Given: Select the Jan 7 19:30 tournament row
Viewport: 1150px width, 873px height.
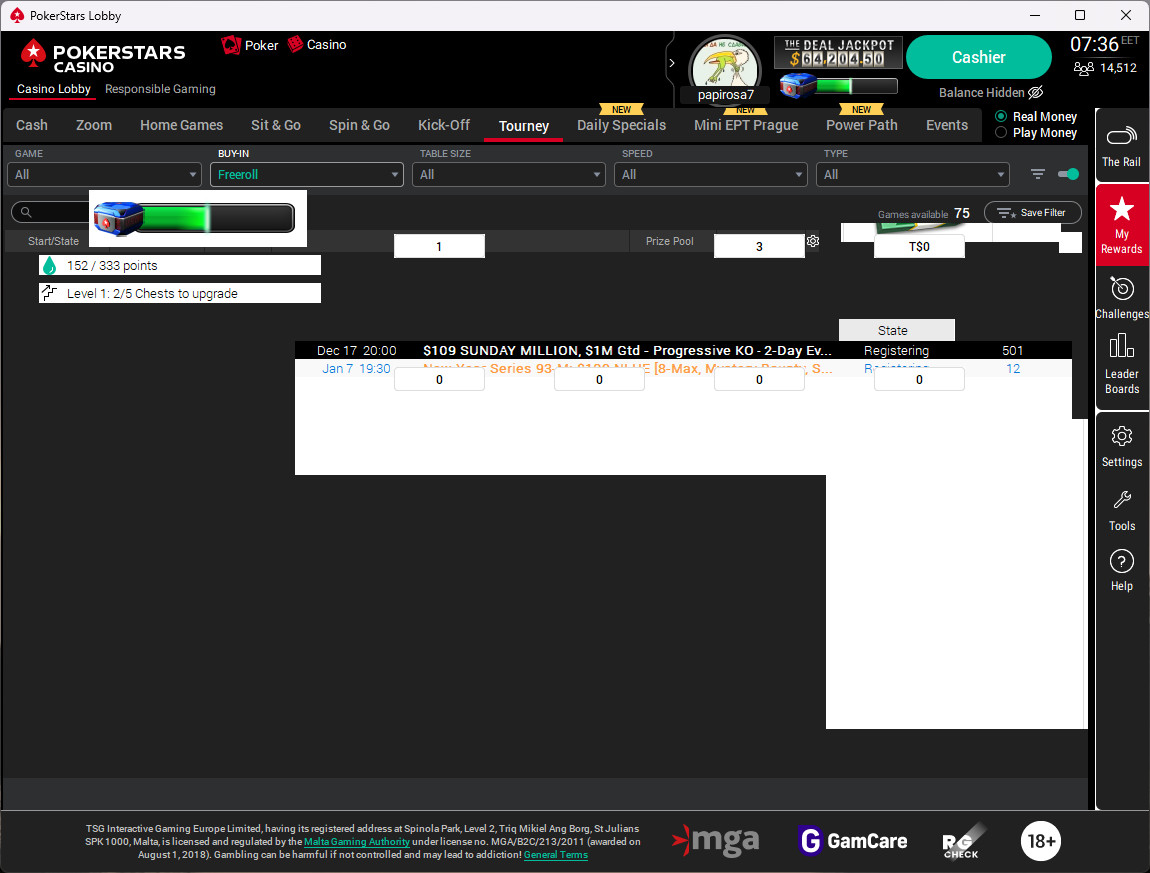Looking at the screenshot, I should tap(683, 368).
